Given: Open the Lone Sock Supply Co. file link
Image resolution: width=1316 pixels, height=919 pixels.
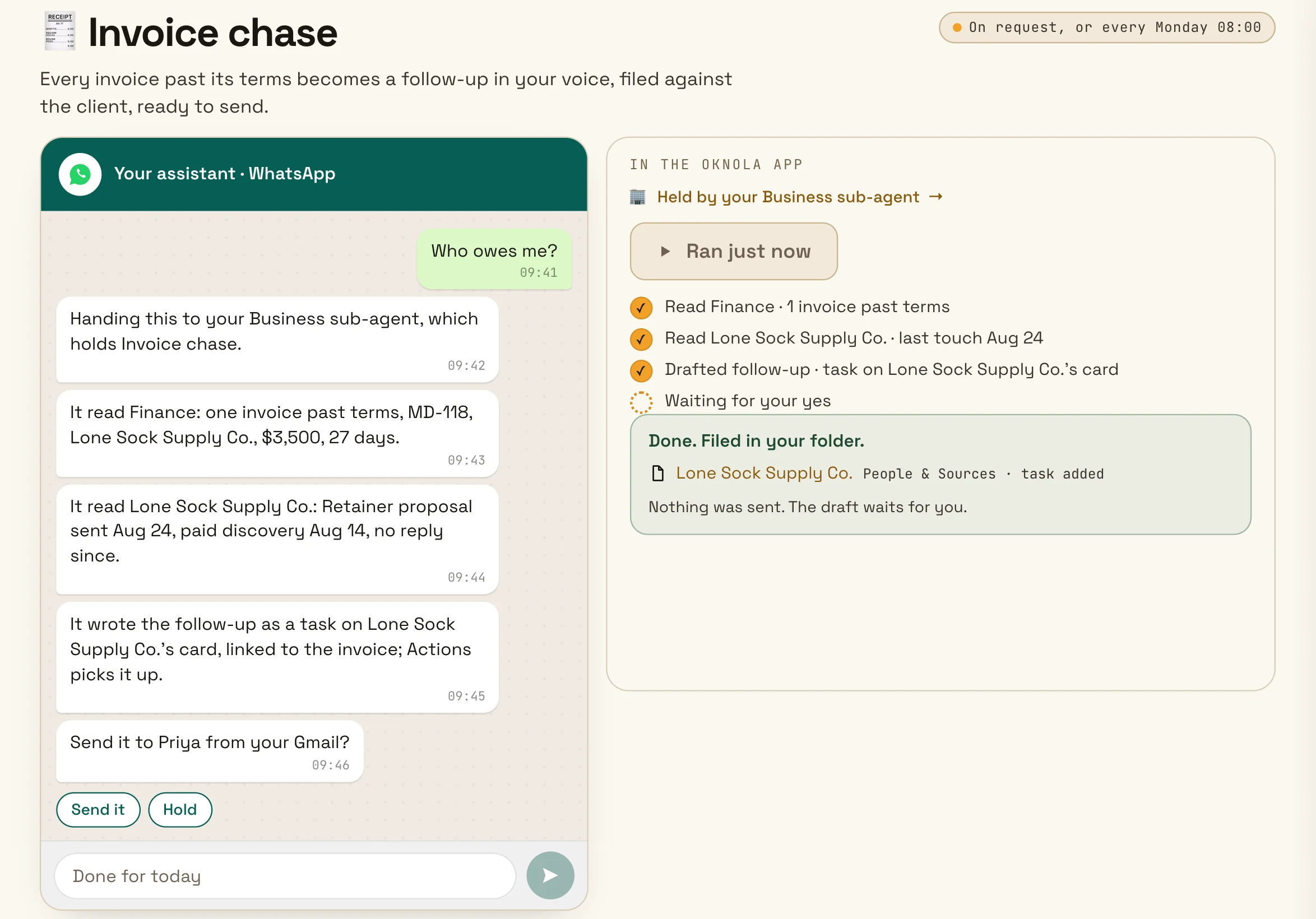Looking at the screenshot, I should [x=763, y=473].
